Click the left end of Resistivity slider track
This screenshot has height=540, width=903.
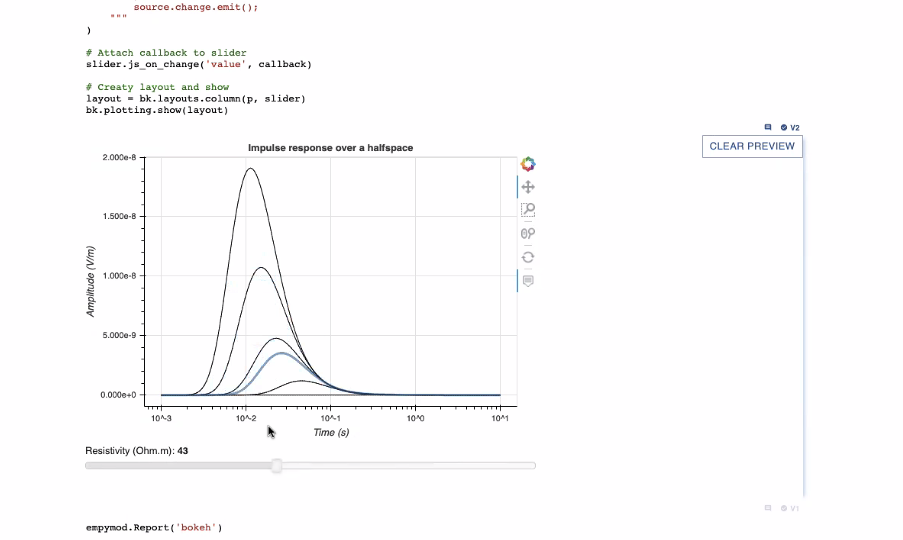89,466
